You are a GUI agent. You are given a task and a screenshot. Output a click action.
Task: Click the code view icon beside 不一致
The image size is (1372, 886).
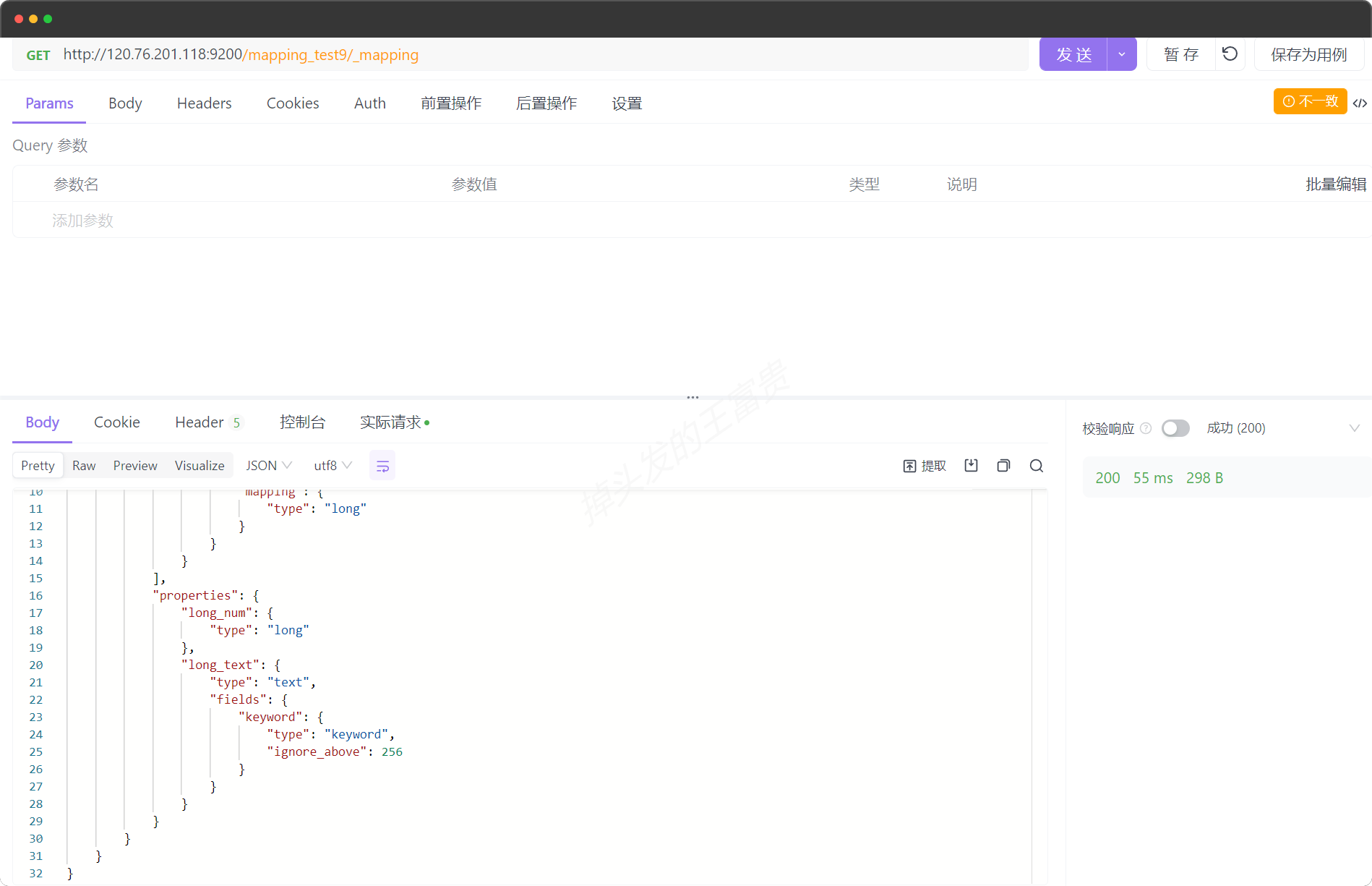tap(1360, 103)
